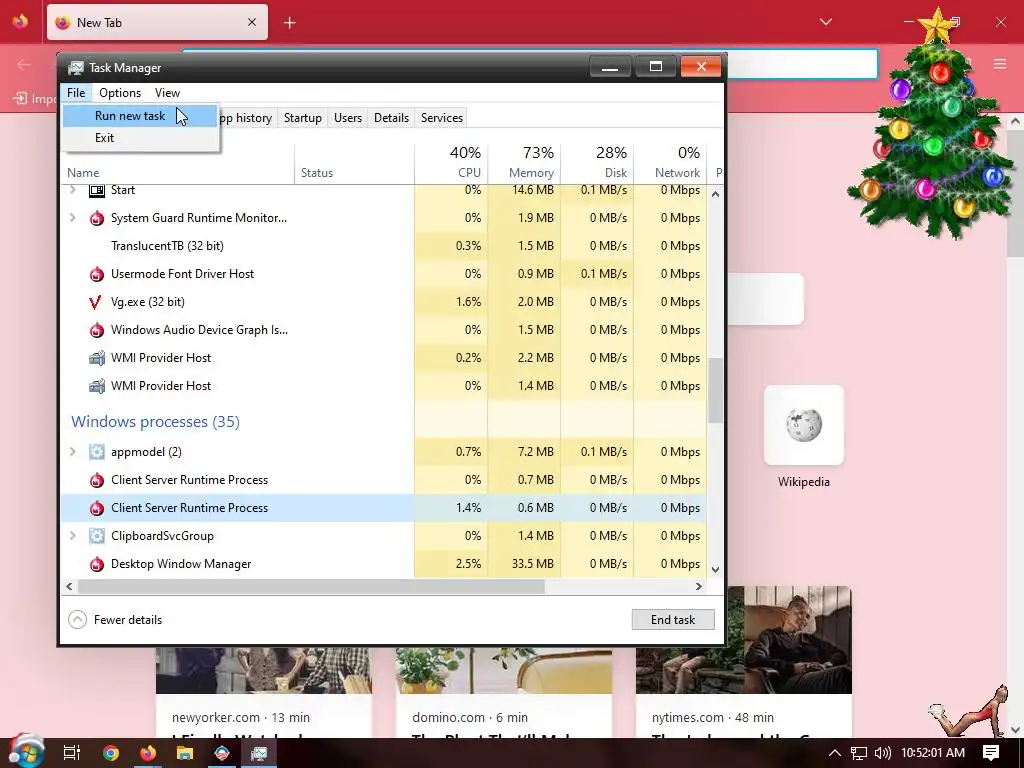Click the File menu header

pyautogui.click(x=76, y=93)
